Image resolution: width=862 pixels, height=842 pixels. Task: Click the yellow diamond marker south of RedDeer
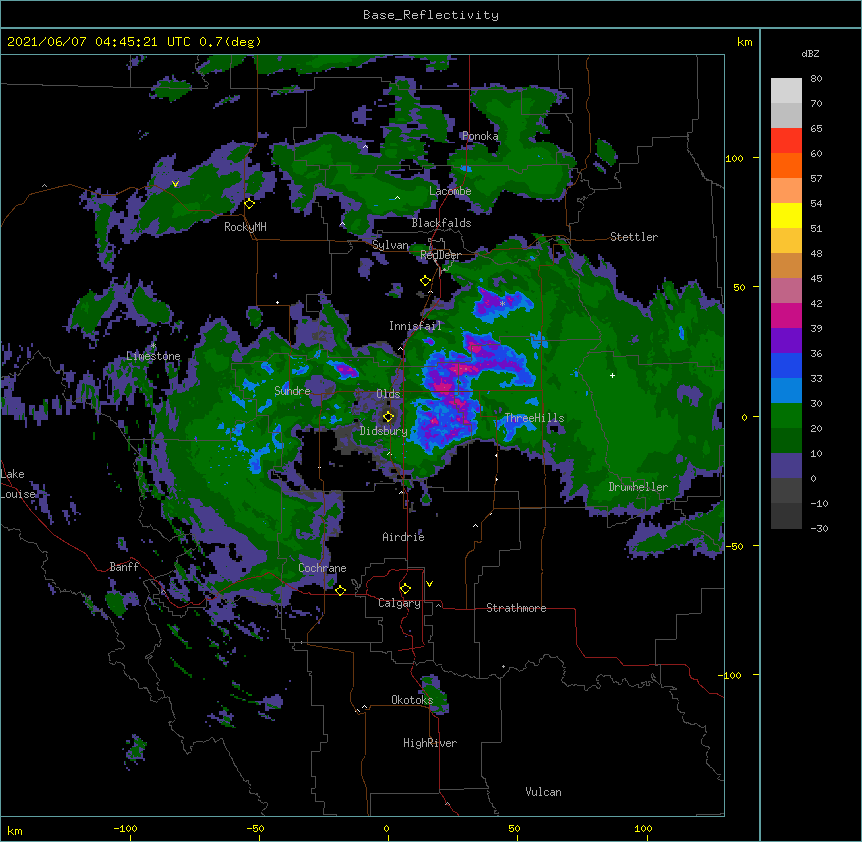point(425,281)
